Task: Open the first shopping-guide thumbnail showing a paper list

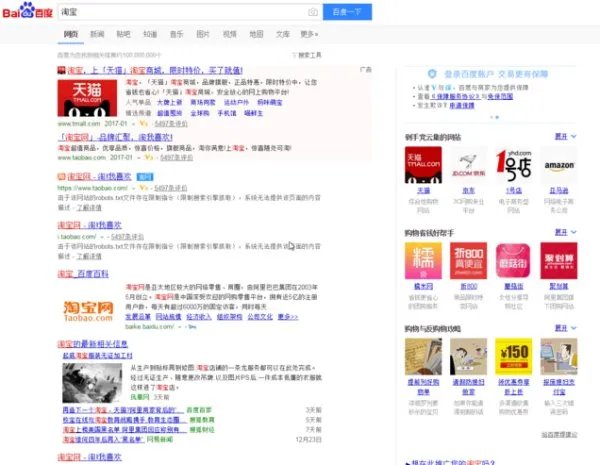Action: pyautogui.click(x=423, y=356)
